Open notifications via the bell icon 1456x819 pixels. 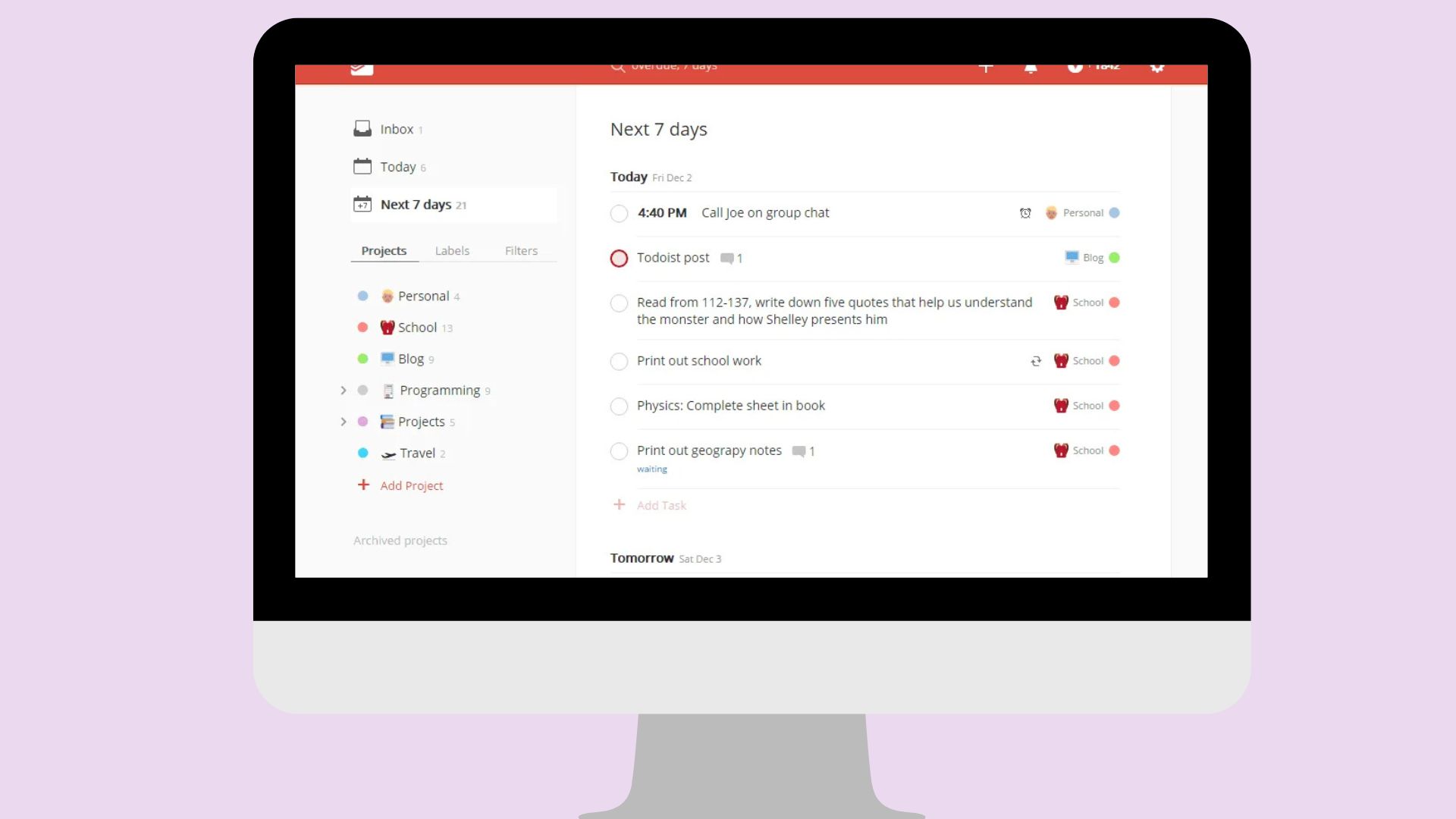(x=1031, y=67)
